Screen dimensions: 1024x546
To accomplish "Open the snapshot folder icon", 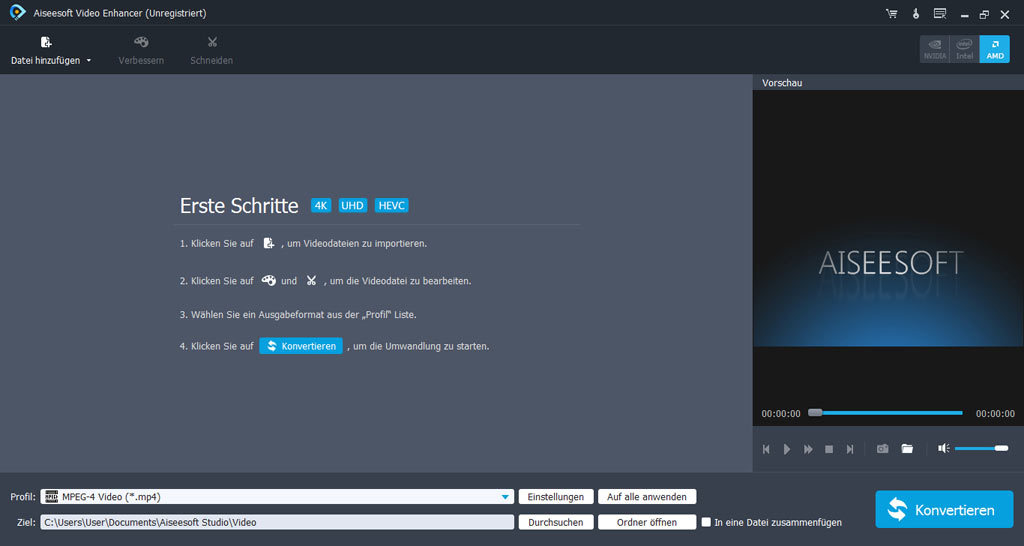I will coord(907,449).
